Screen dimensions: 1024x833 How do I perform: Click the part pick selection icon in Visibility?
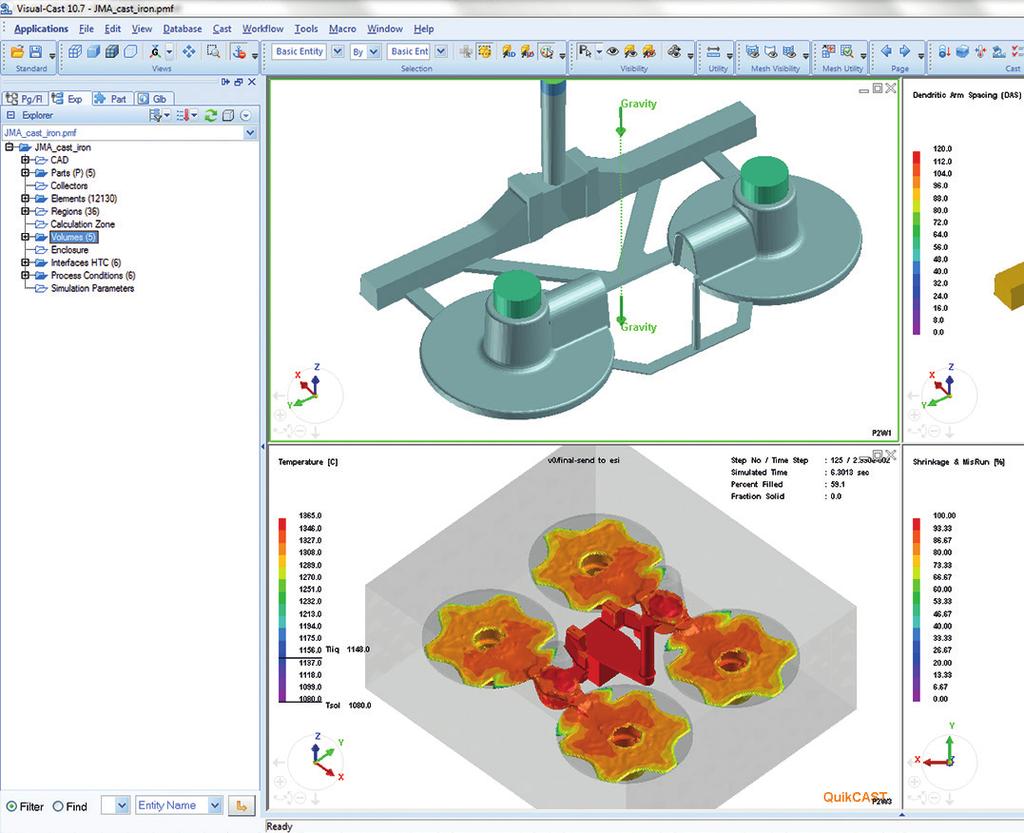[585, 52]
